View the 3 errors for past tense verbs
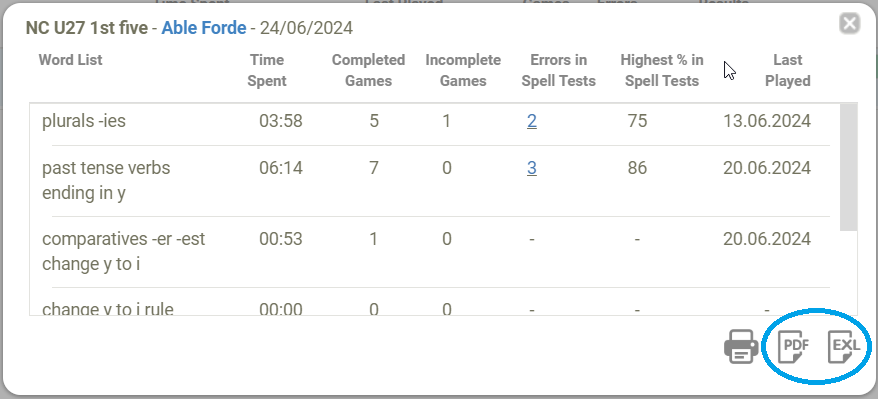Screen dimensions: 878x399 tap(531, 168)
